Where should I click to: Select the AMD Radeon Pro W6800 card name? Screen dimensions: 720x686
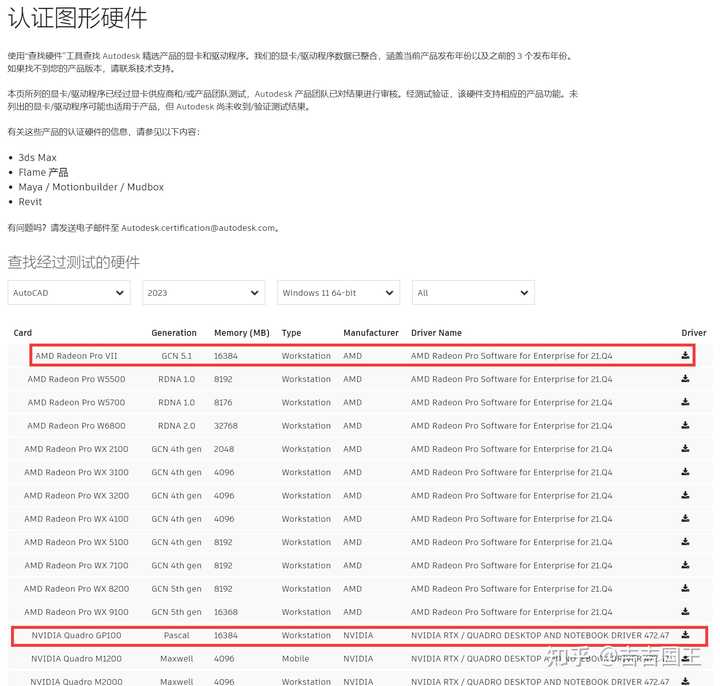click(x=76, y=426)
